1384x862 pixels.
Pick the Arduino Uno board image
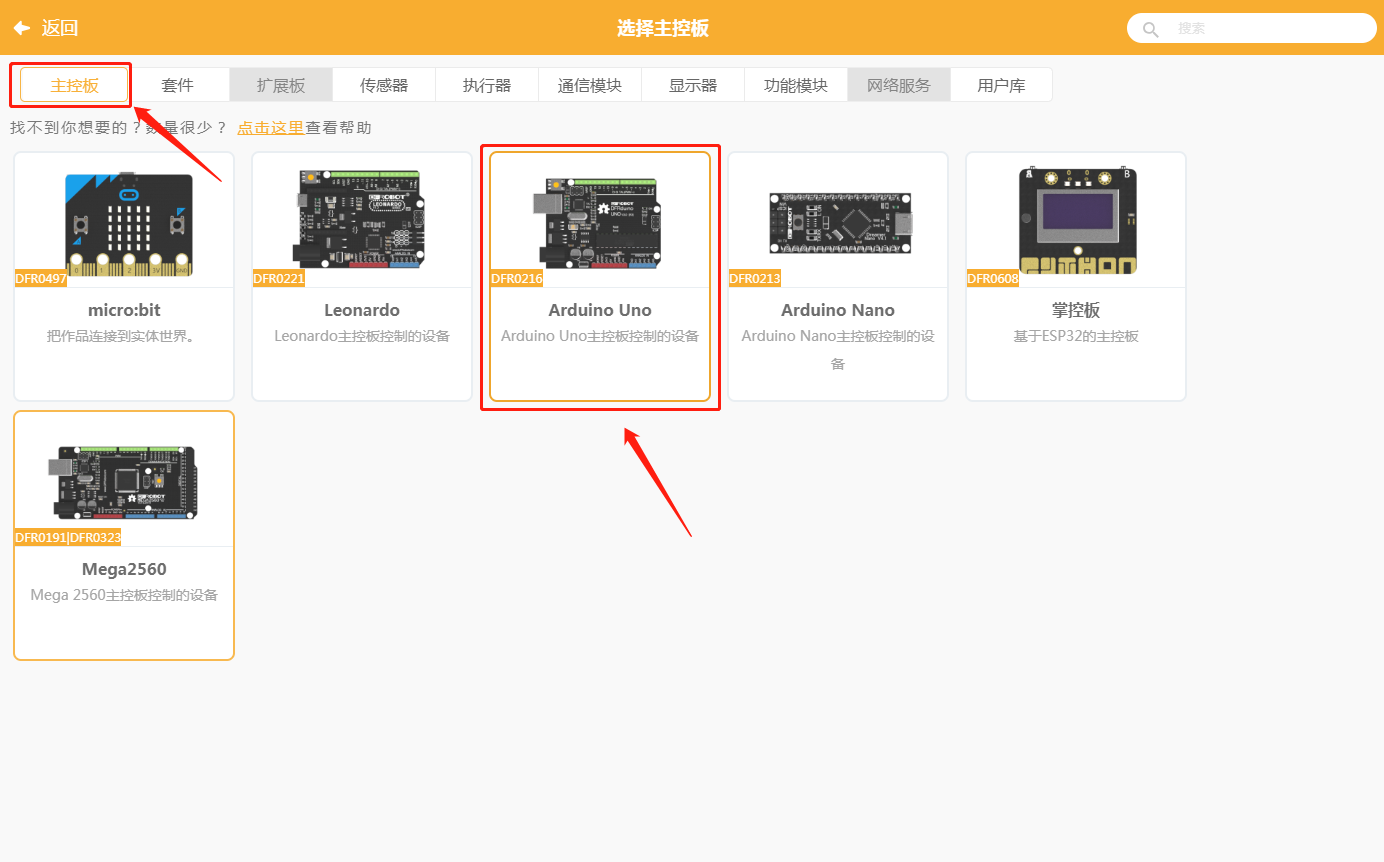pos(599,223)
